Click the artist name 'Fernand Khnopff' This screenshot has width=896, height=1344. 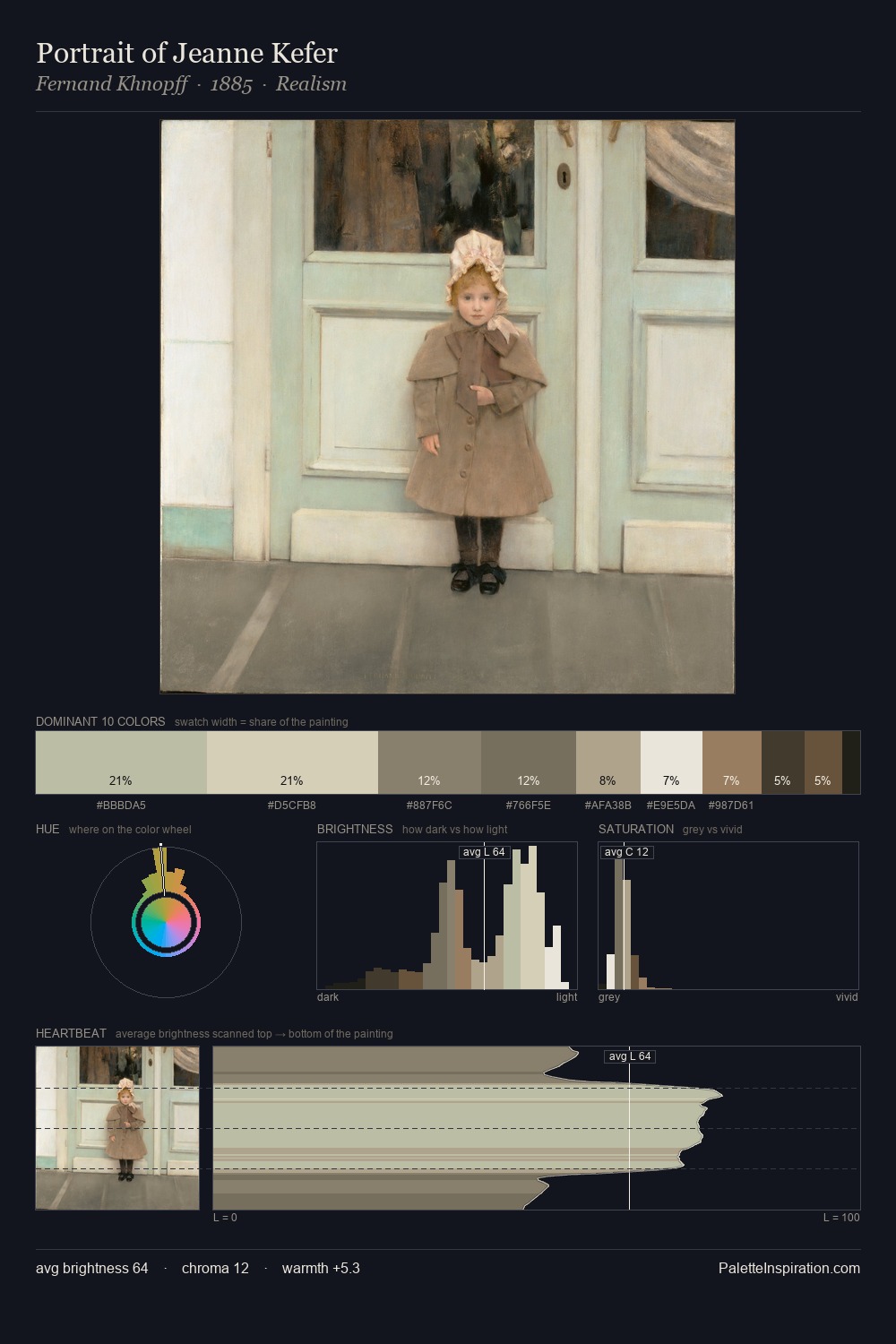click(112, 84)
